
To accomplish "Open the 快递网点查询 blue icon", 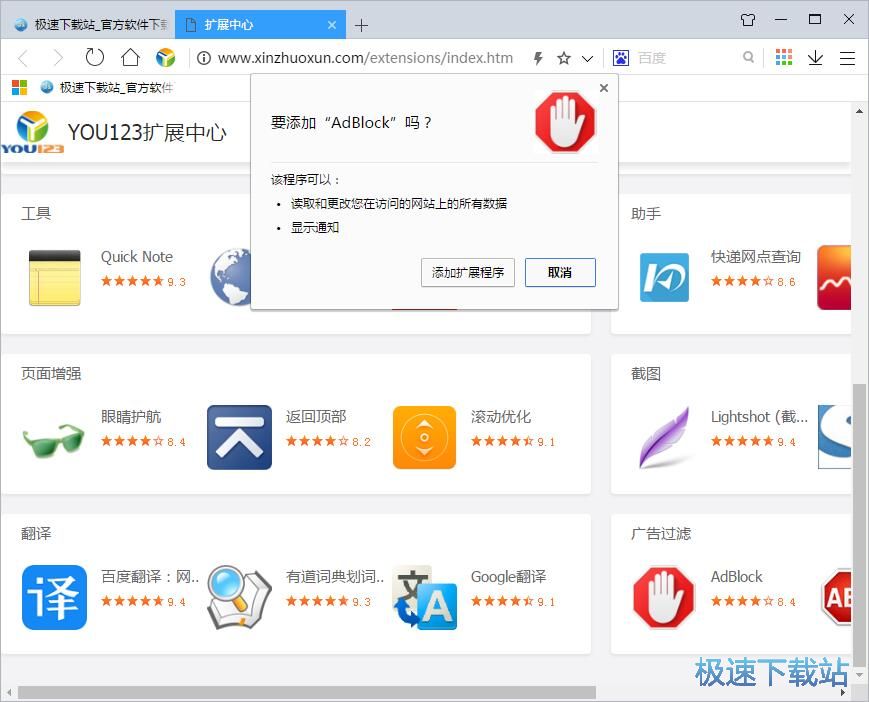I will pos(664,277).
